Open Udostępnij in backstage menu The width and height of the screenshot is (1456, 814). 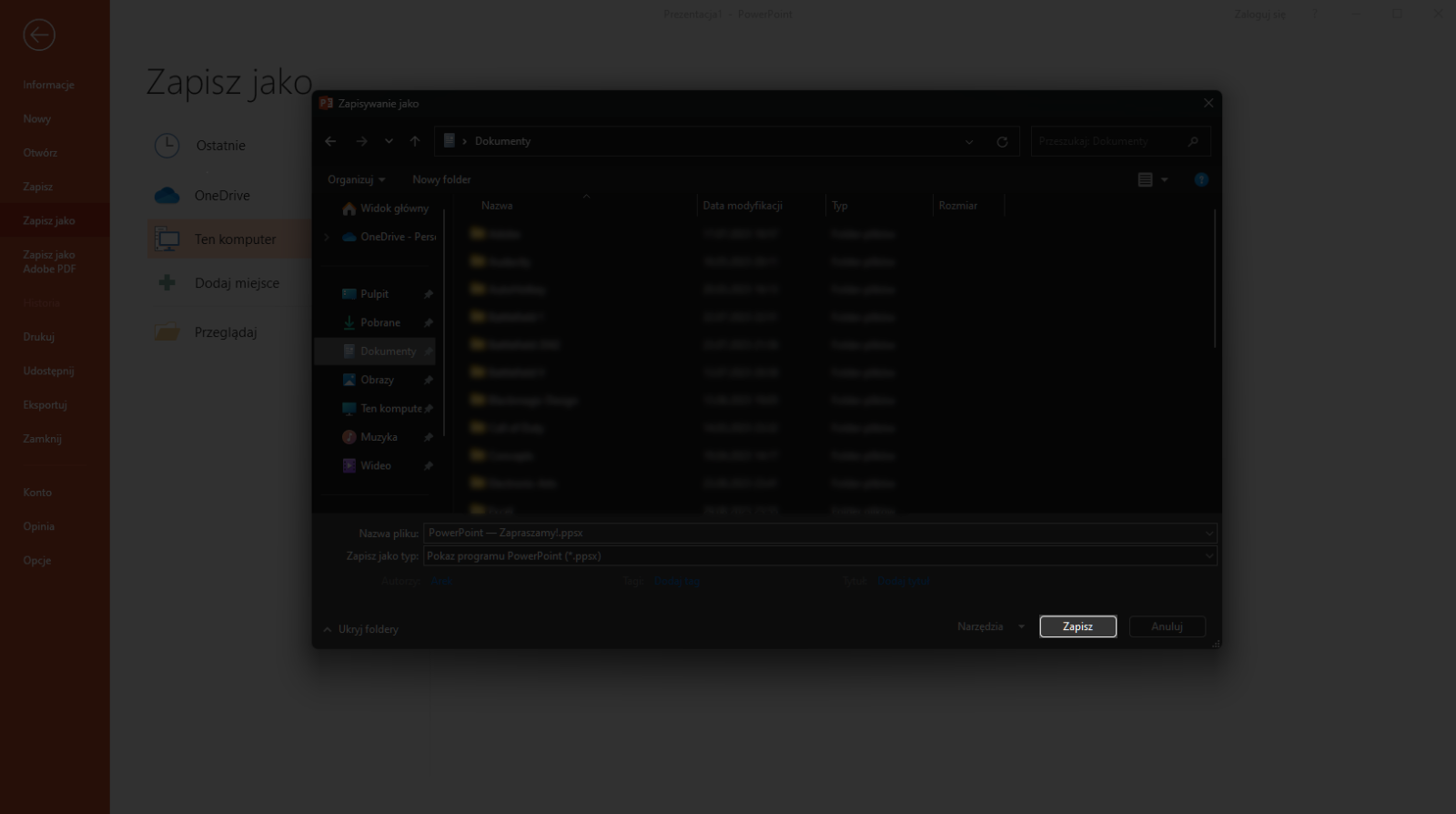tap(48, 371)
